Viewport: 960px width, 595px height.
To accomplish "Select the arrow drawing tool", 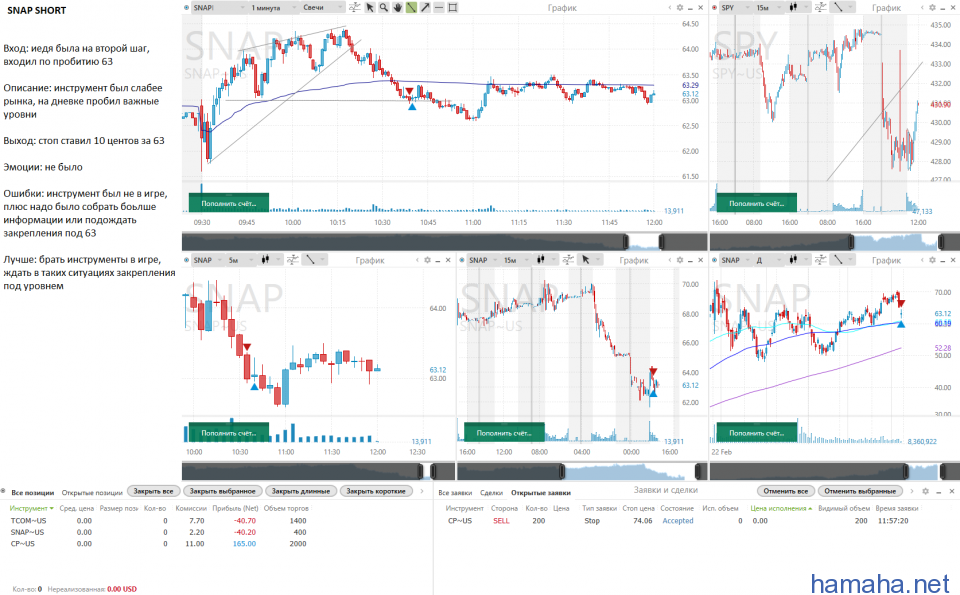I will (x=425, y=7).
